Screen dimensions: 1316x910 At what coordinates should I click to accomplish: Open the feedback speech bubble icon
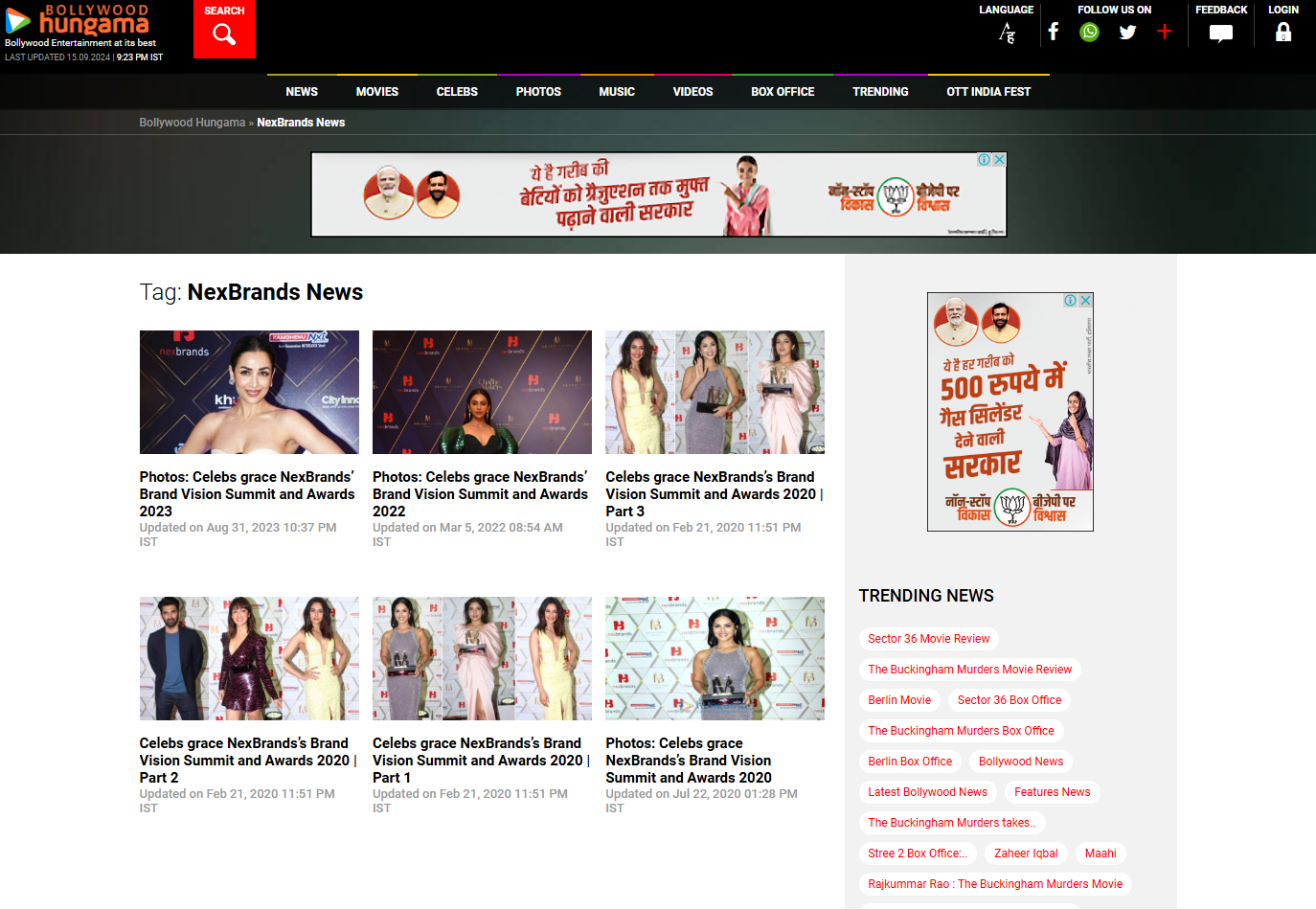point(1220,34)
